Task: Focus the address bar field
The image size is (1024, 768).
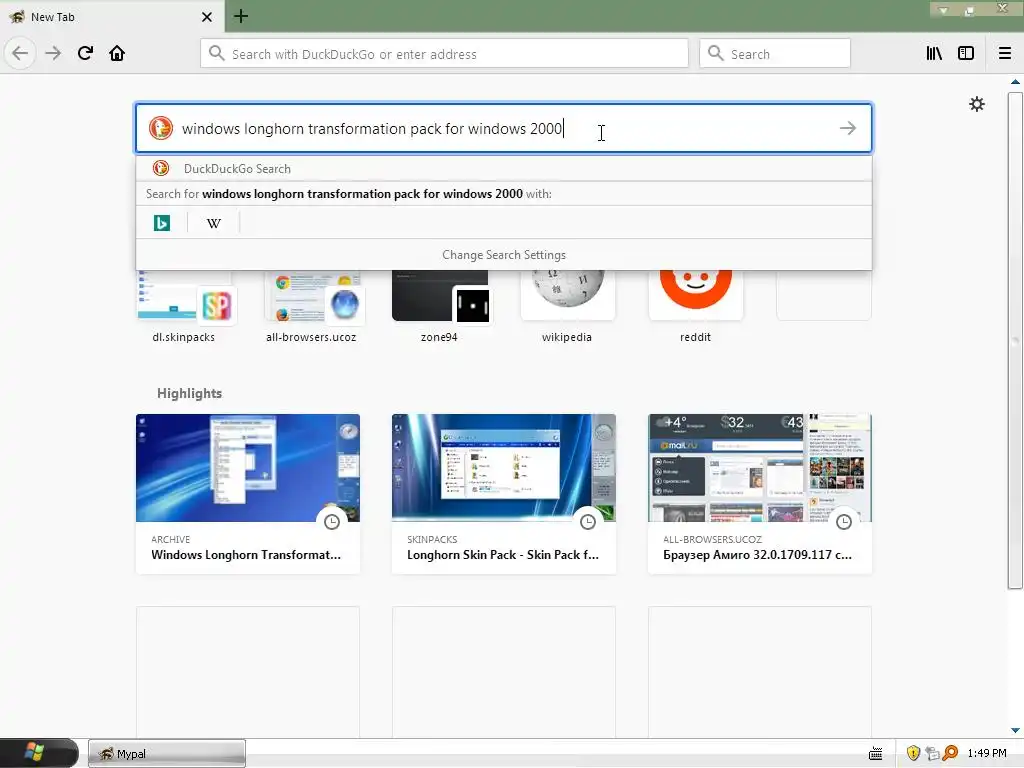Action: pyautogui.click(x=444, y=54)
